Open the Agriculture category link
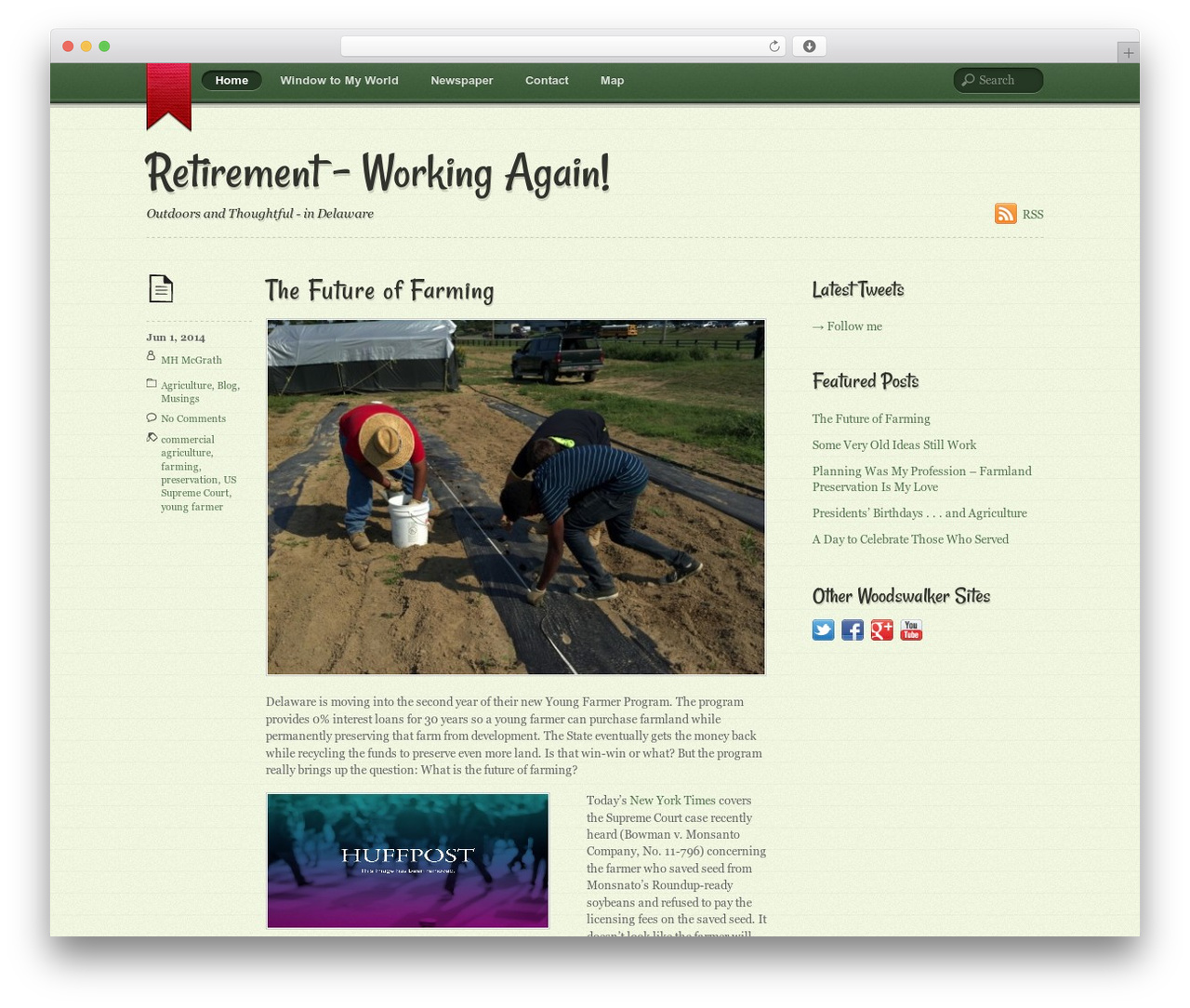 point(186,385)
